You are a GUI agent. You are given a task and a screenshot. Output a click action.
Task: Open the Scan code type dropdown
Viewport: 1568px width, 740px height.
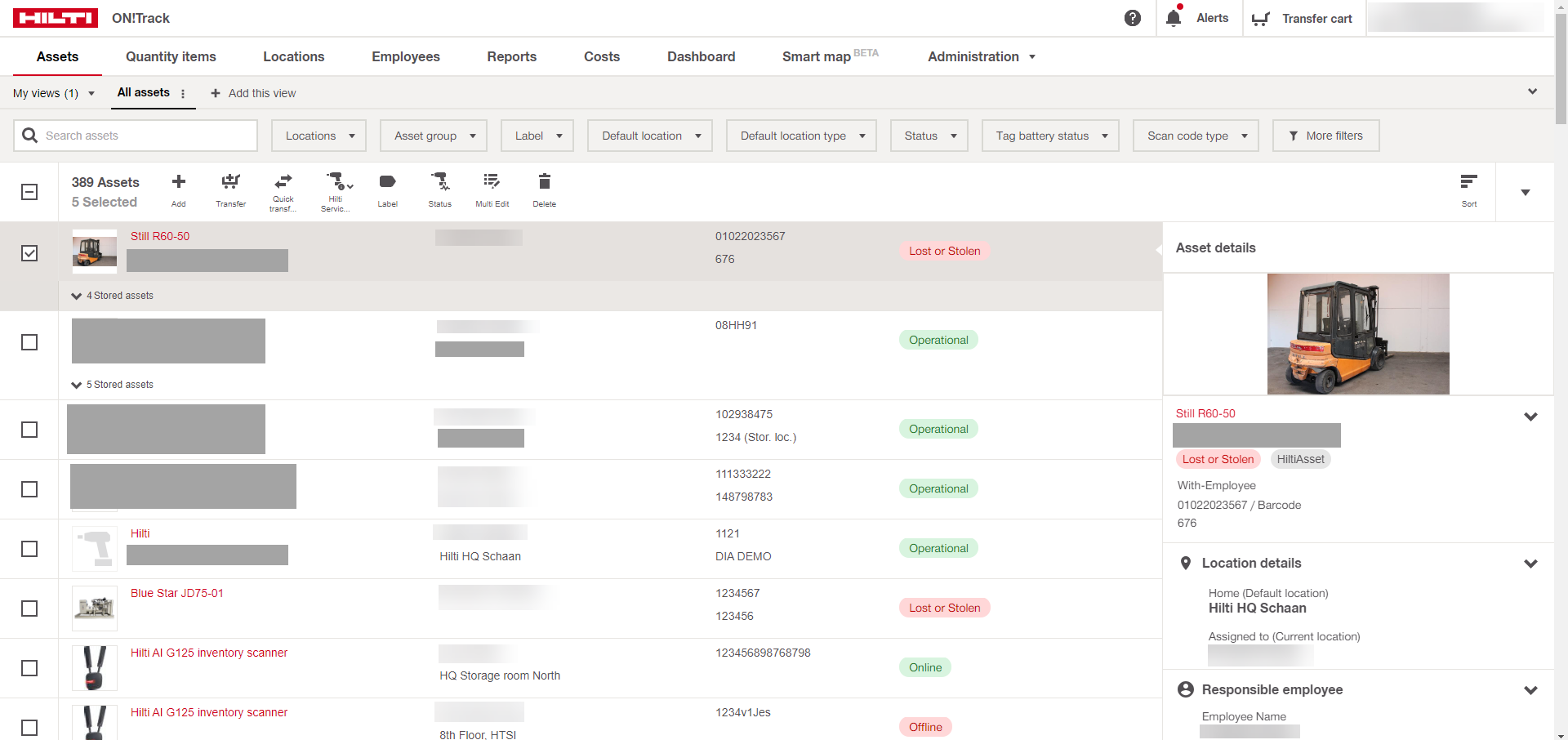[x=1196, y=136]
